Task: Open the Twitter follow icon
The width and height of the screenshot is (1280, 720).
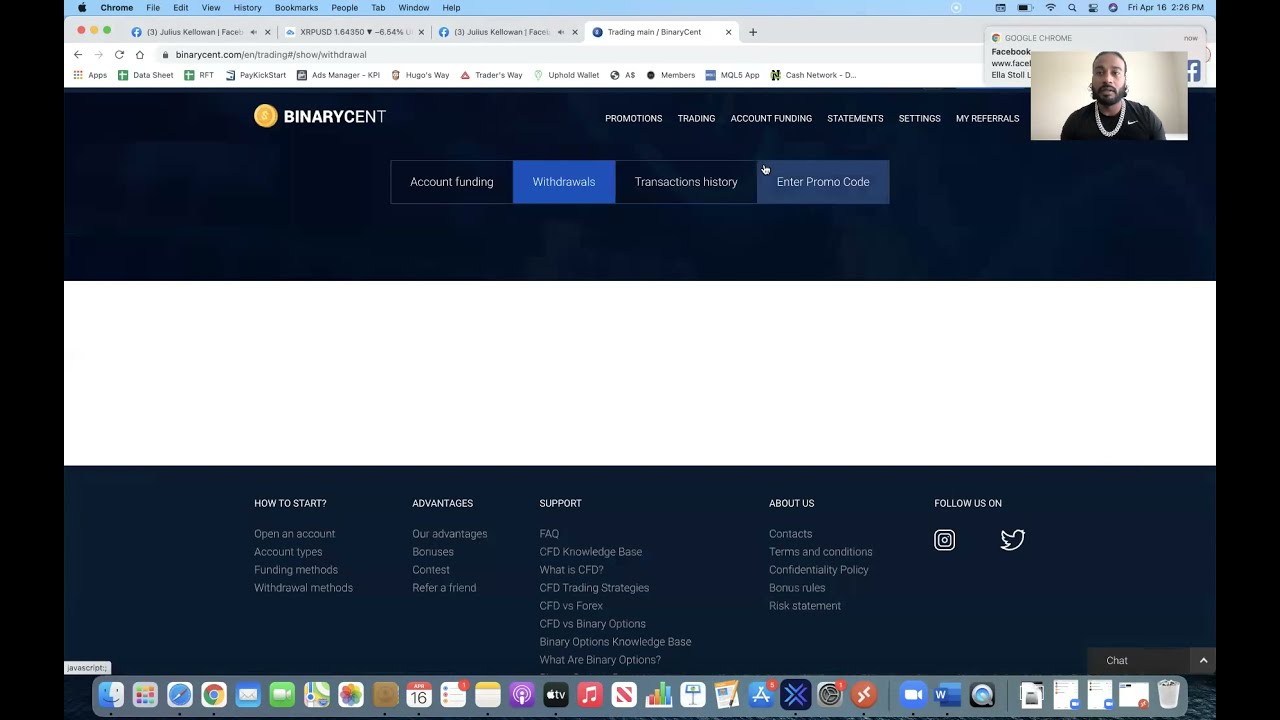Action: (1012, 540)
